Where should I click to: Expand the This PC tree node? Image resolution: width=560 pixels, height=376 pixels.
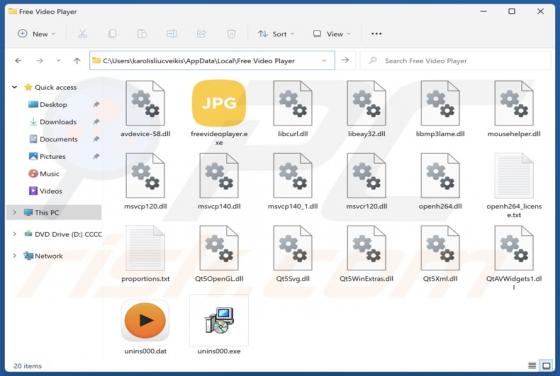[x=14, y=212]
